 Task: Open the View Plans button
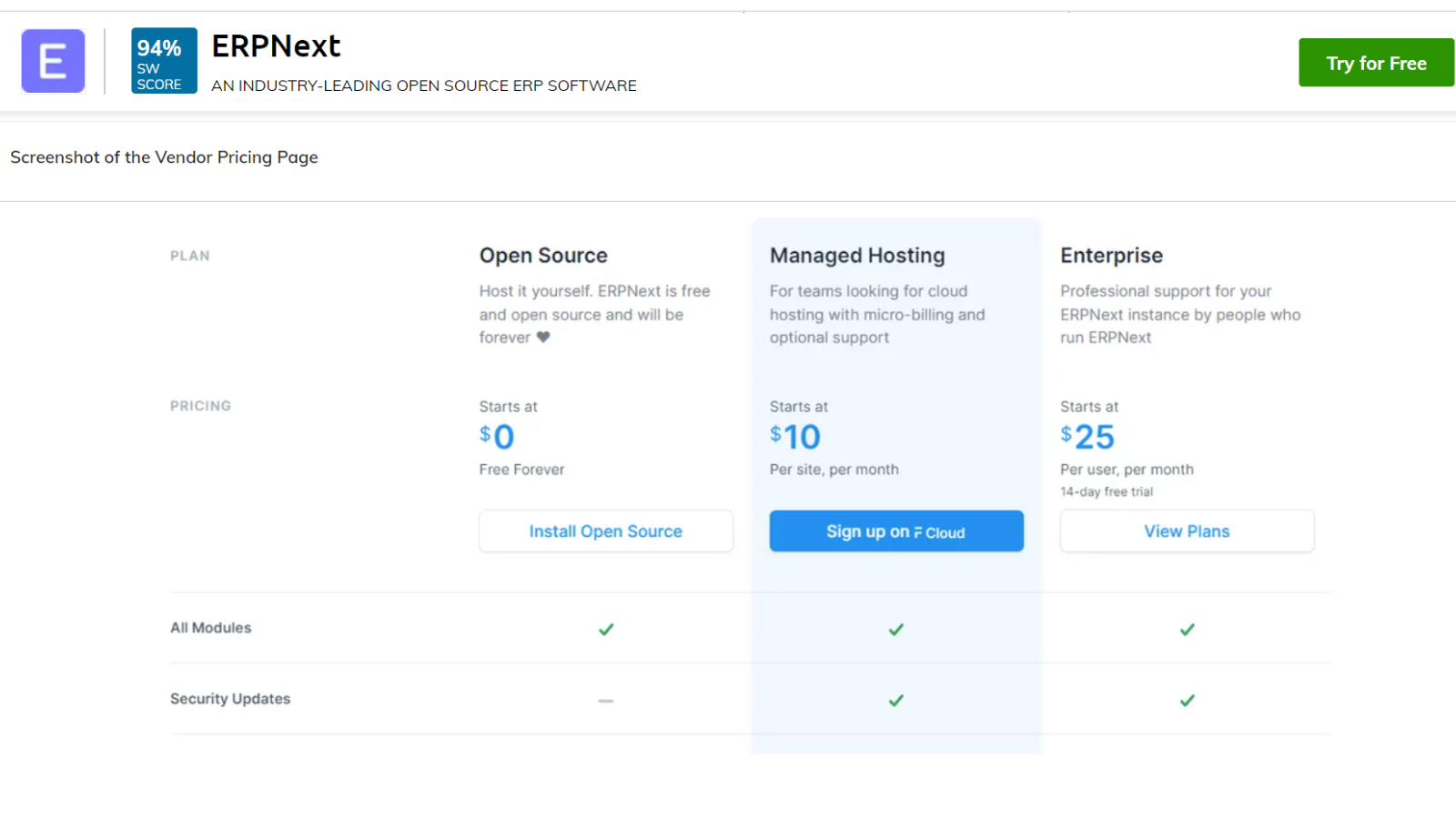point(1187,531)
